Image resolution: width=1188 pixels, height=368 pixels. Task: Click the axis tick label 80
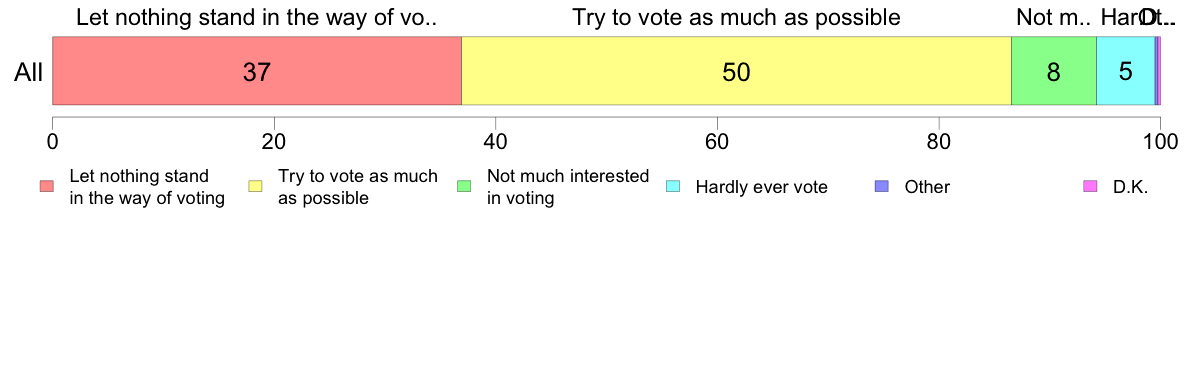pyautogui.click(x=939, y=141)
